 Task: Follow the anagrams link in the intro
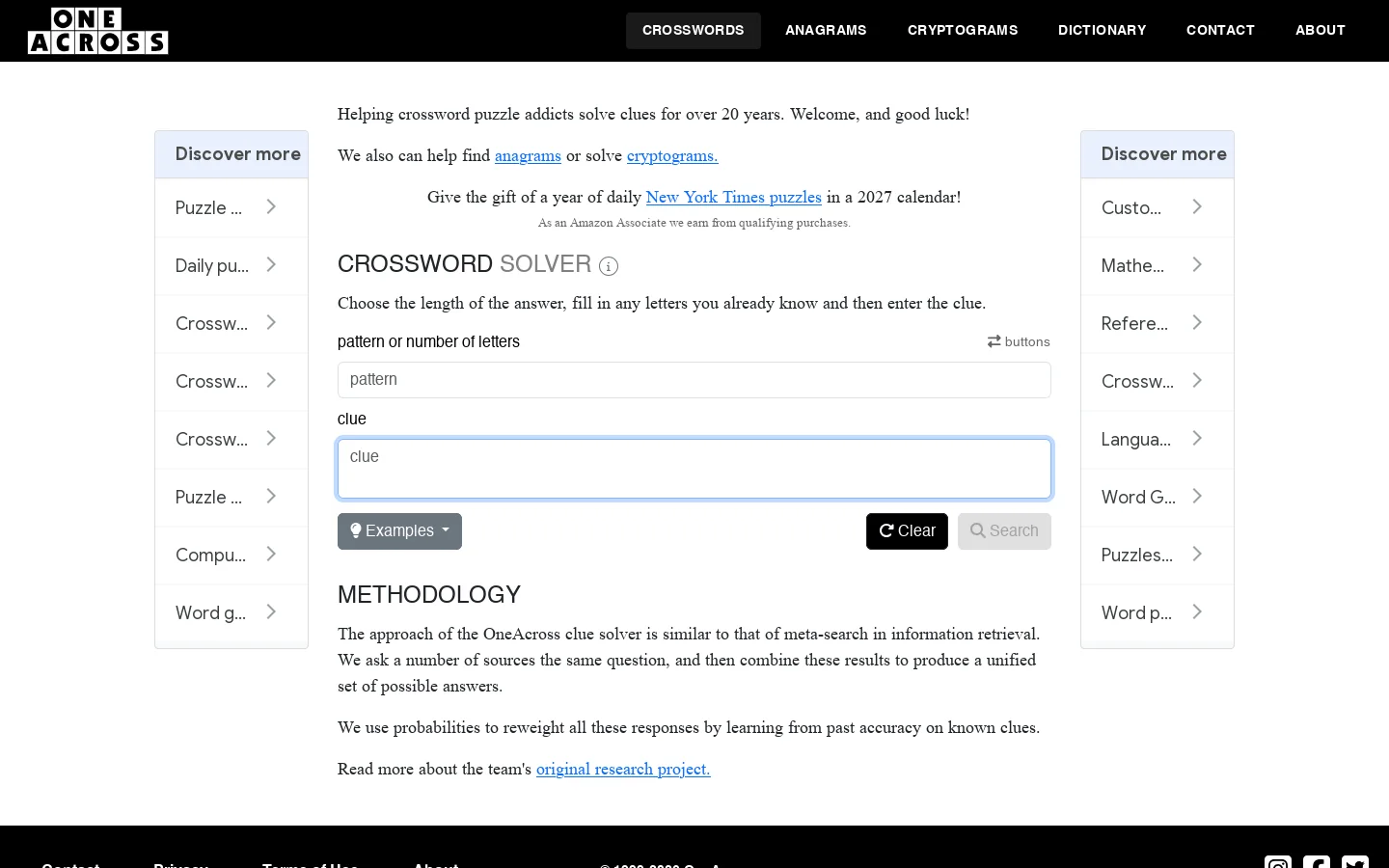click(x=528, y=156)
